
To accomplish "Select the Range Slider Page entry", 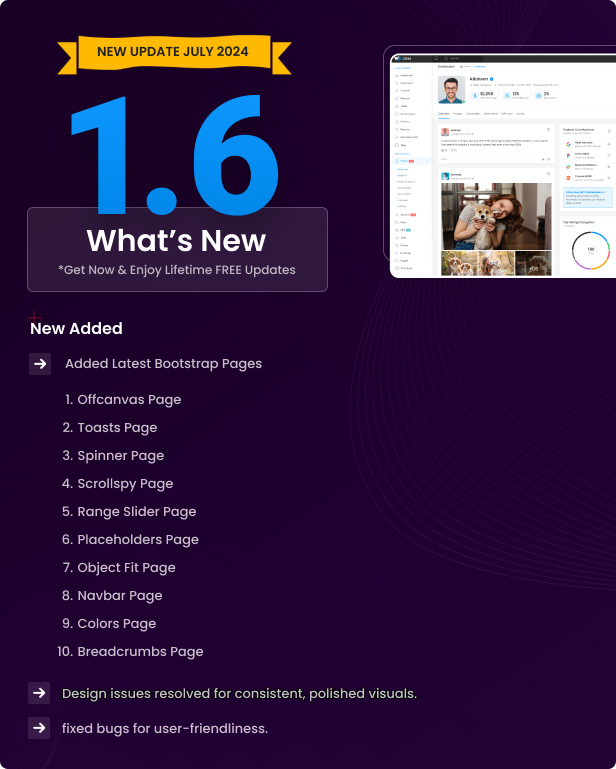I will pyautogui.click(x=136, y=512).
